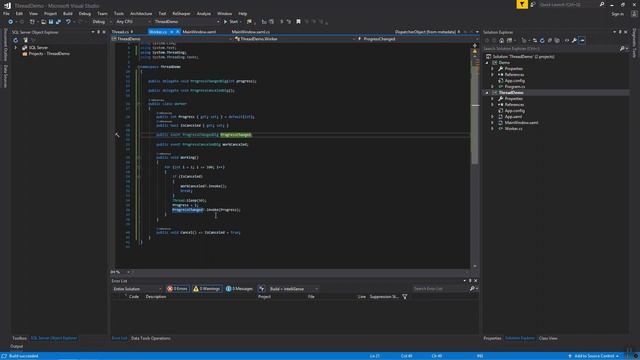
Task: Click the Show All Files icon in Solution Explorer
Action: pyautogui.click(x=557, y=40)
